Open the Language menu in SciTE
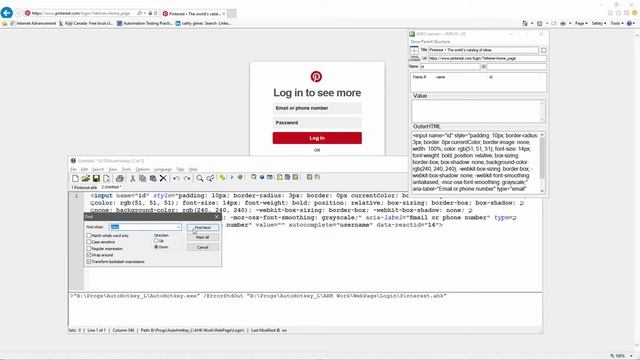This screenshot has height=360, width=640. point(163,169)
